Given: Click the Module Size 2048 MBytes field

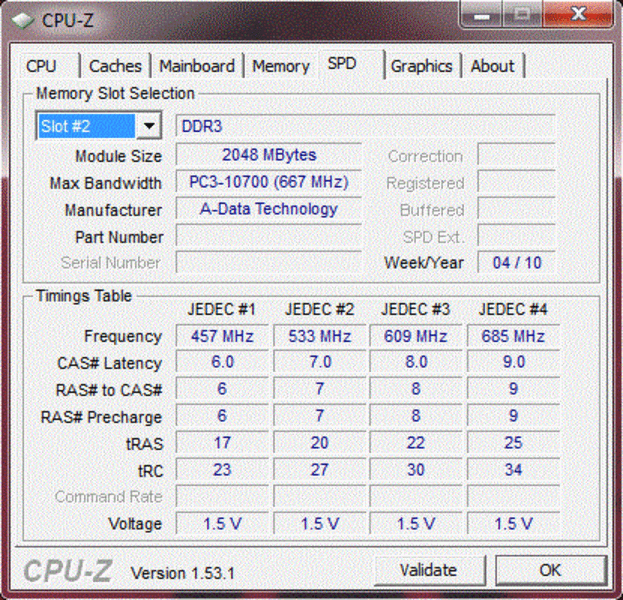Looking at the screenshot, I should pos(268,155).
